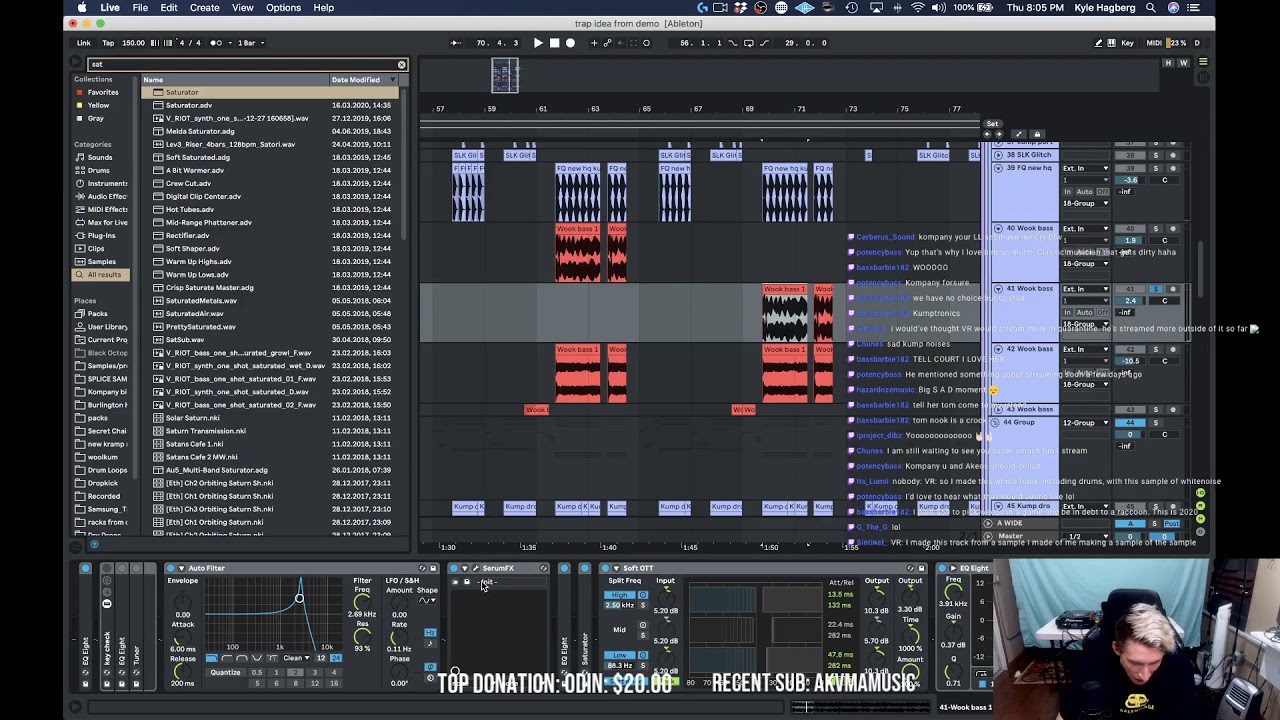This screenshot has height=720, width=1280.
Task: Toggle SerumFX device activator
Action: (453, 568)
